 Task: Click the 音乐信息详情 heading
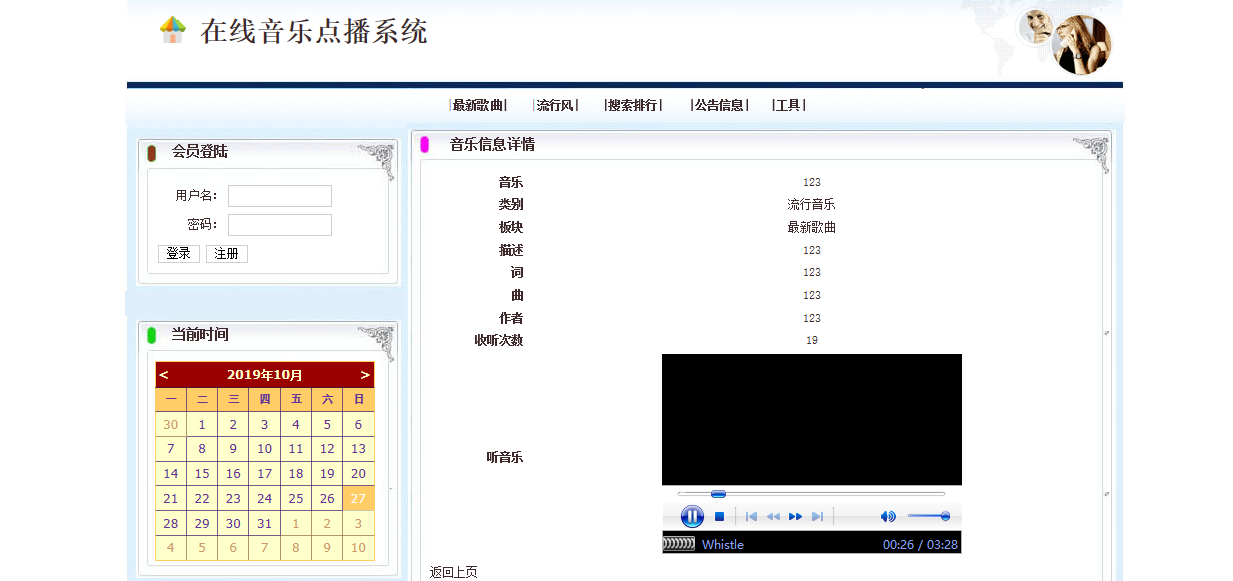click(492, 145)
